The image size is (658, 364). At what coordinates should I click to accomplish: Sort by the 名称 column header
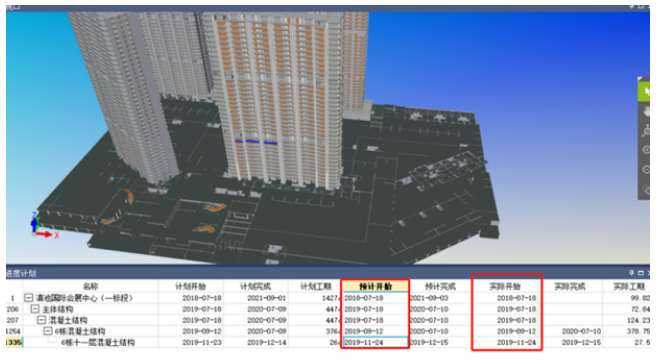[x=90, y=286]
